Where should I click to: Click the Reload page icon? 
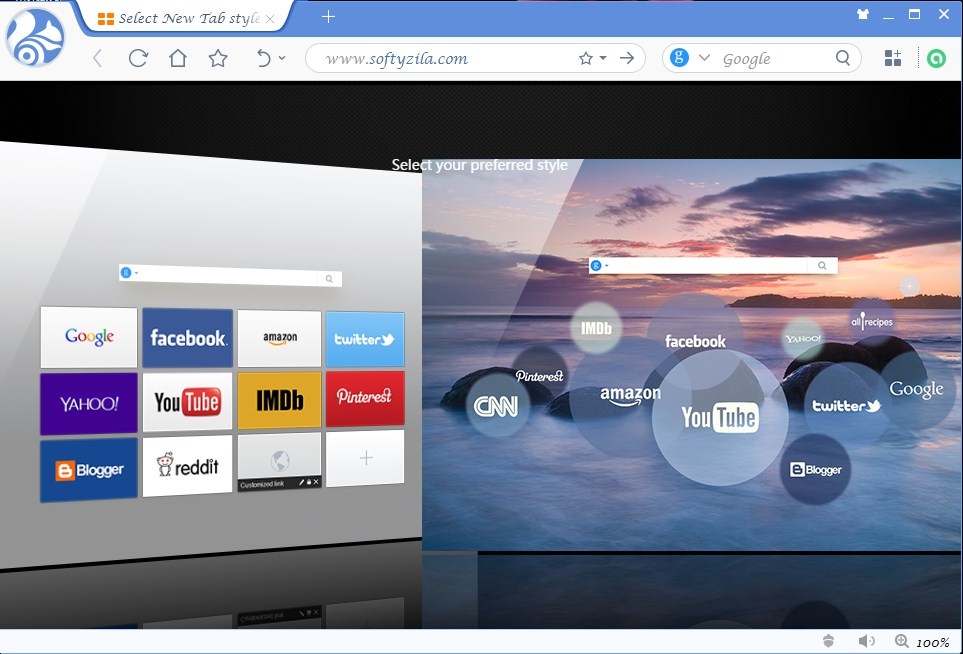[x=138, y=58]
